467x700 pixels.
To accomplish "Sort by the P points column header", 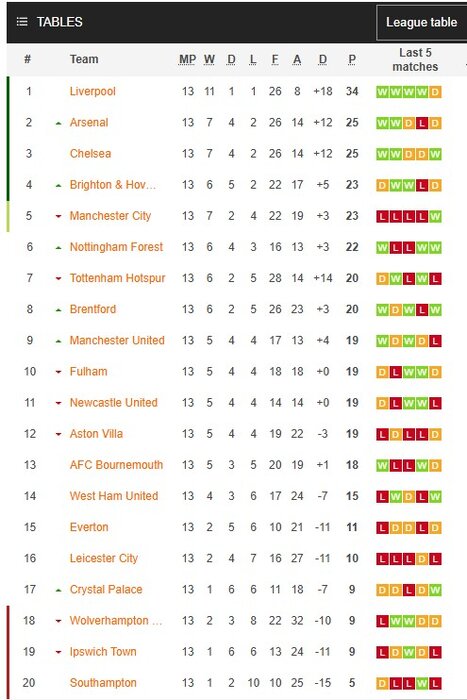I will 352,59.
